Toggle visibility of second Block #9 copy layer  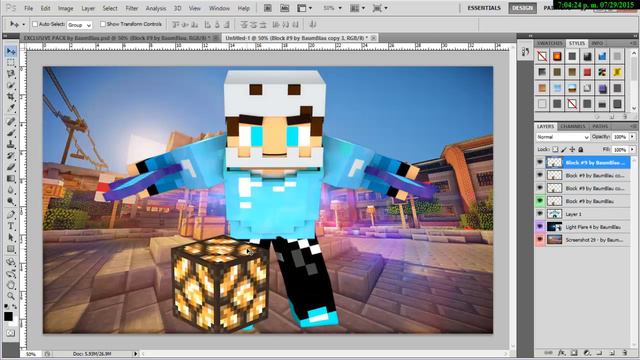click(x=540, y=175)
